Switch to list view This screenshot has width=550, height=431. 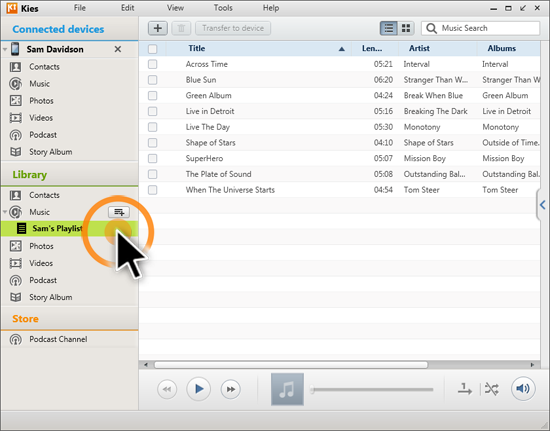389,28
